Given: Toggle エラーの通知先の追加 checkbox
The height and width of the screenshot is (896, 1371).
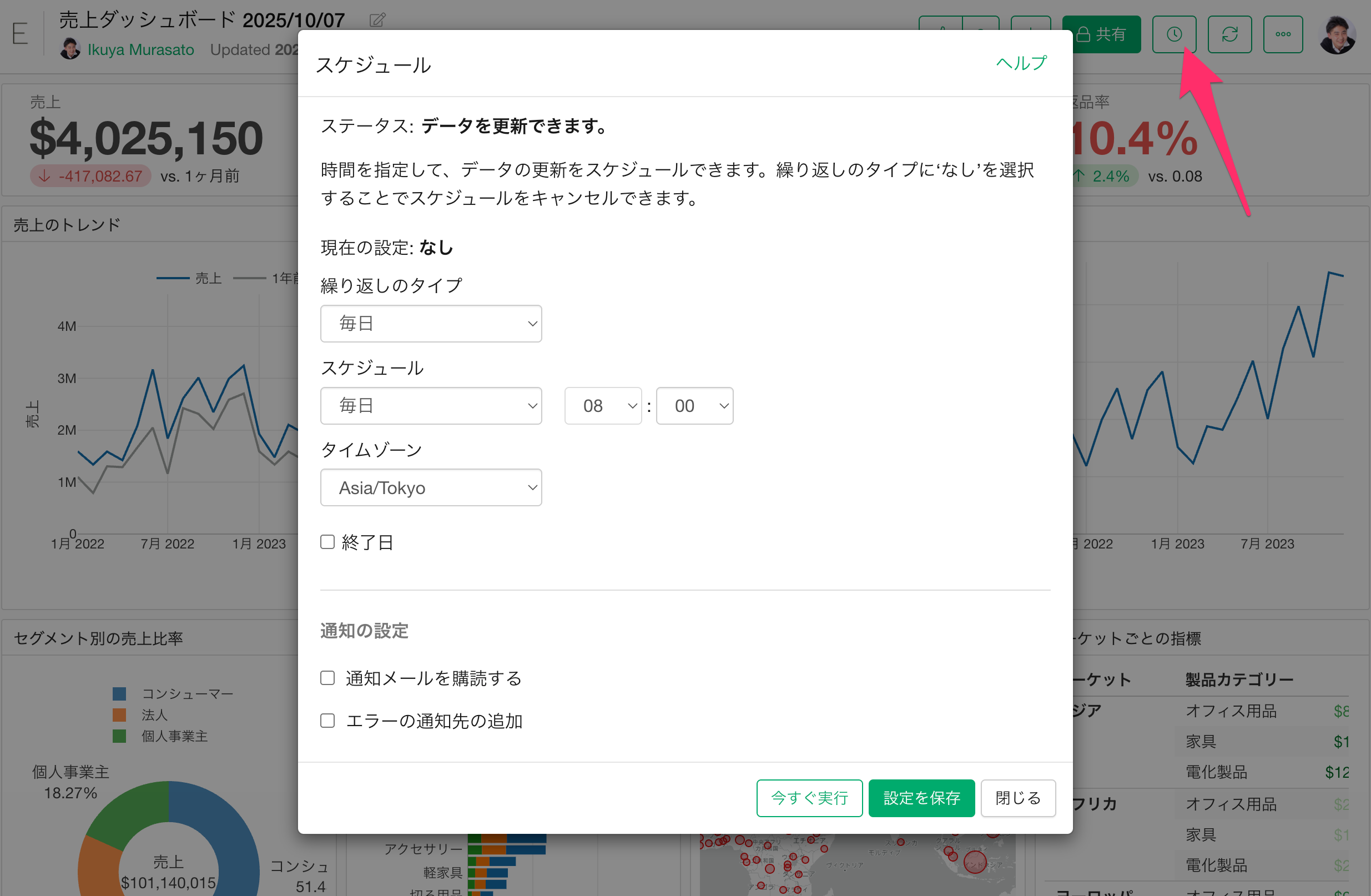Looking at the screenshot, I should (x=327, y=720).
